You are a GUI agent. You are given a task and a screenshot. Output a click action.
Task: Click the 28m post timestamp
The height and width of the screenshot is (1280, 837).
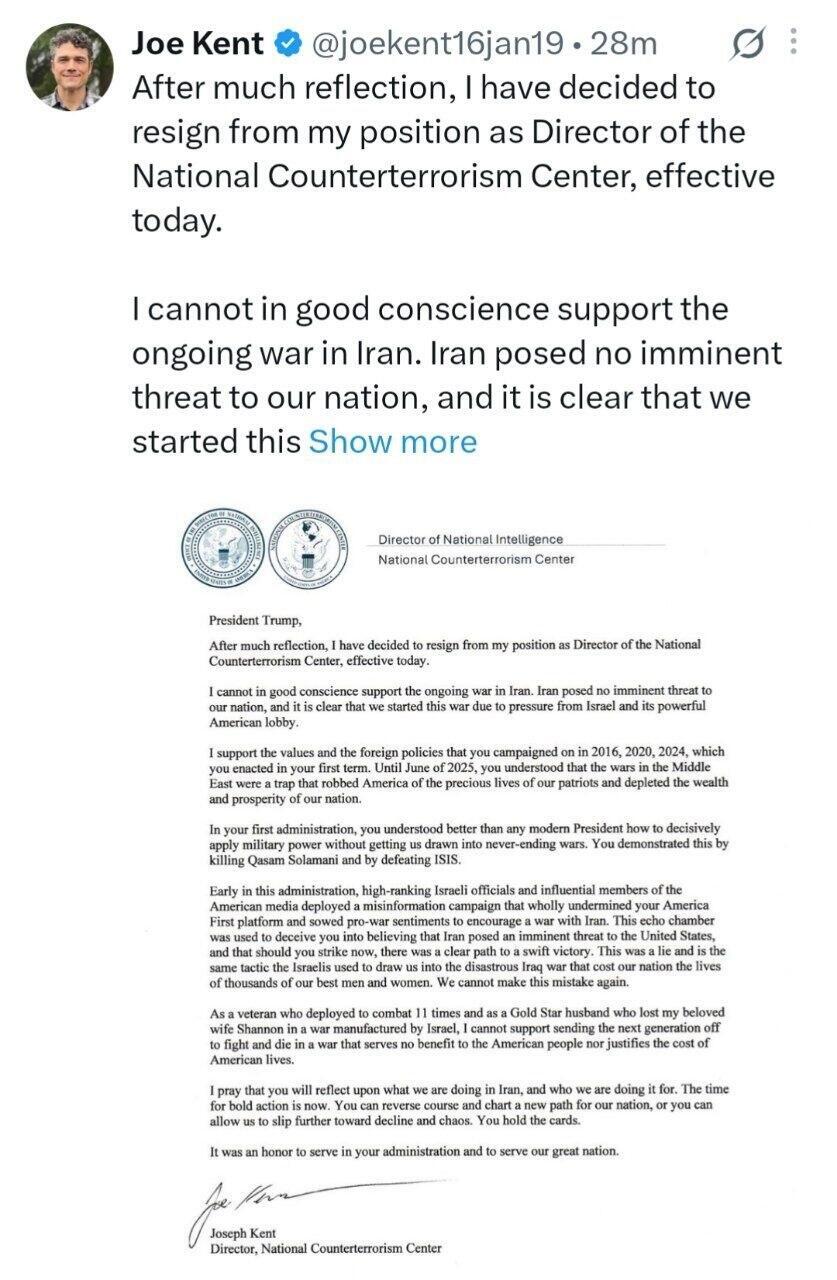coord(624,44)
